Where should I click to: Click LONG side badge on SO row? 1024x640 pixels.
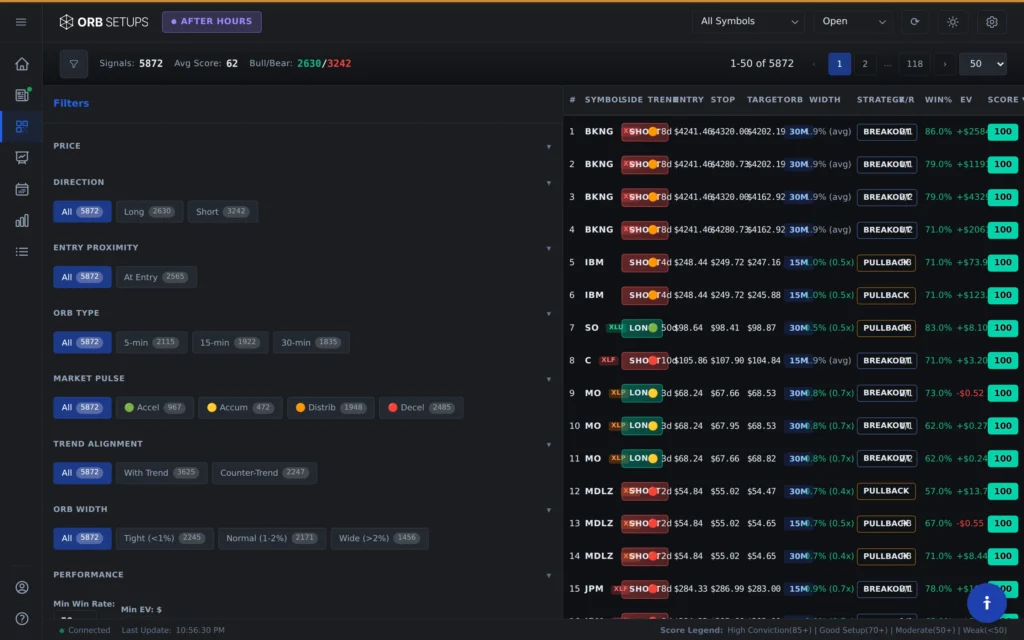pyautogui.click(x=642, y=328)
